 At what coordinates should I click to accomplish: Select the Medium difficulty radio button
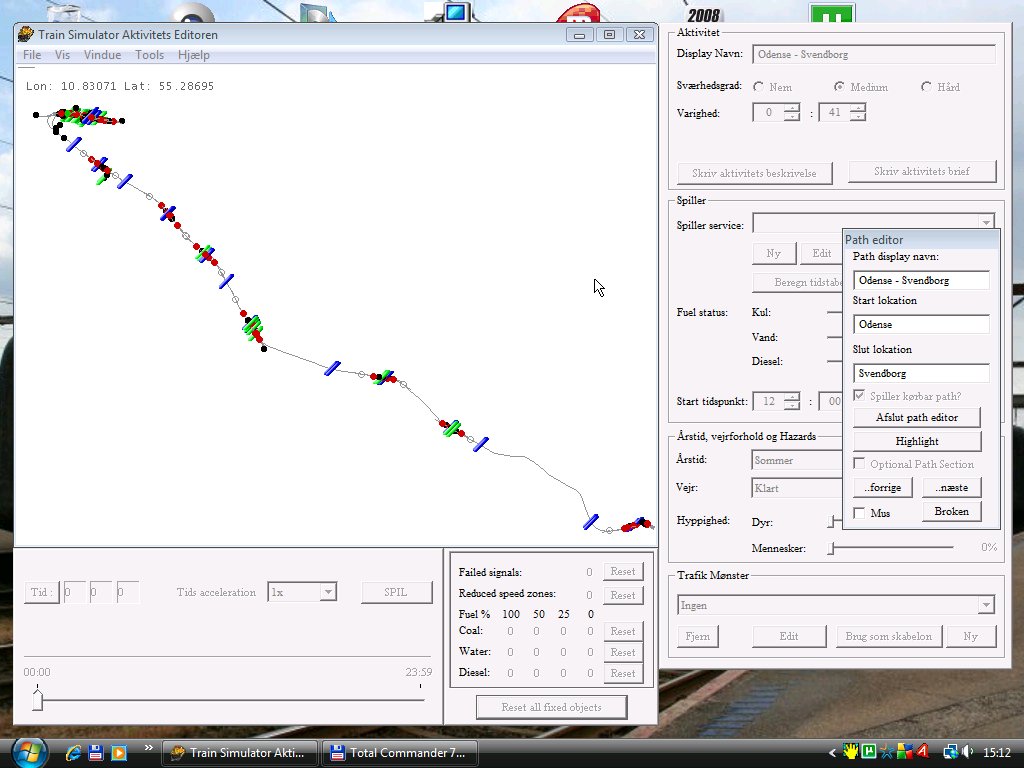pos(839,87)
